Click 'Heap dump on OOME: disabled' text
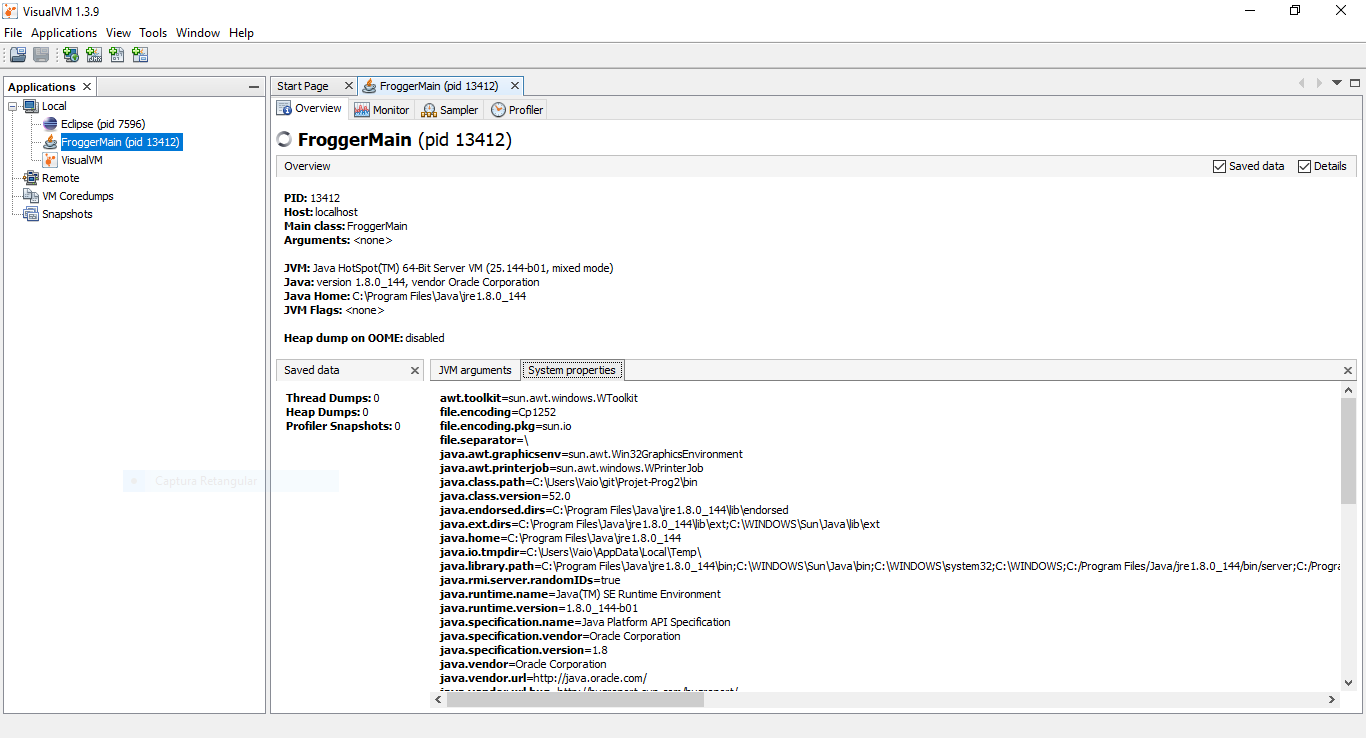Viewport: 1366px width, 738px height. tap(364, 338)
